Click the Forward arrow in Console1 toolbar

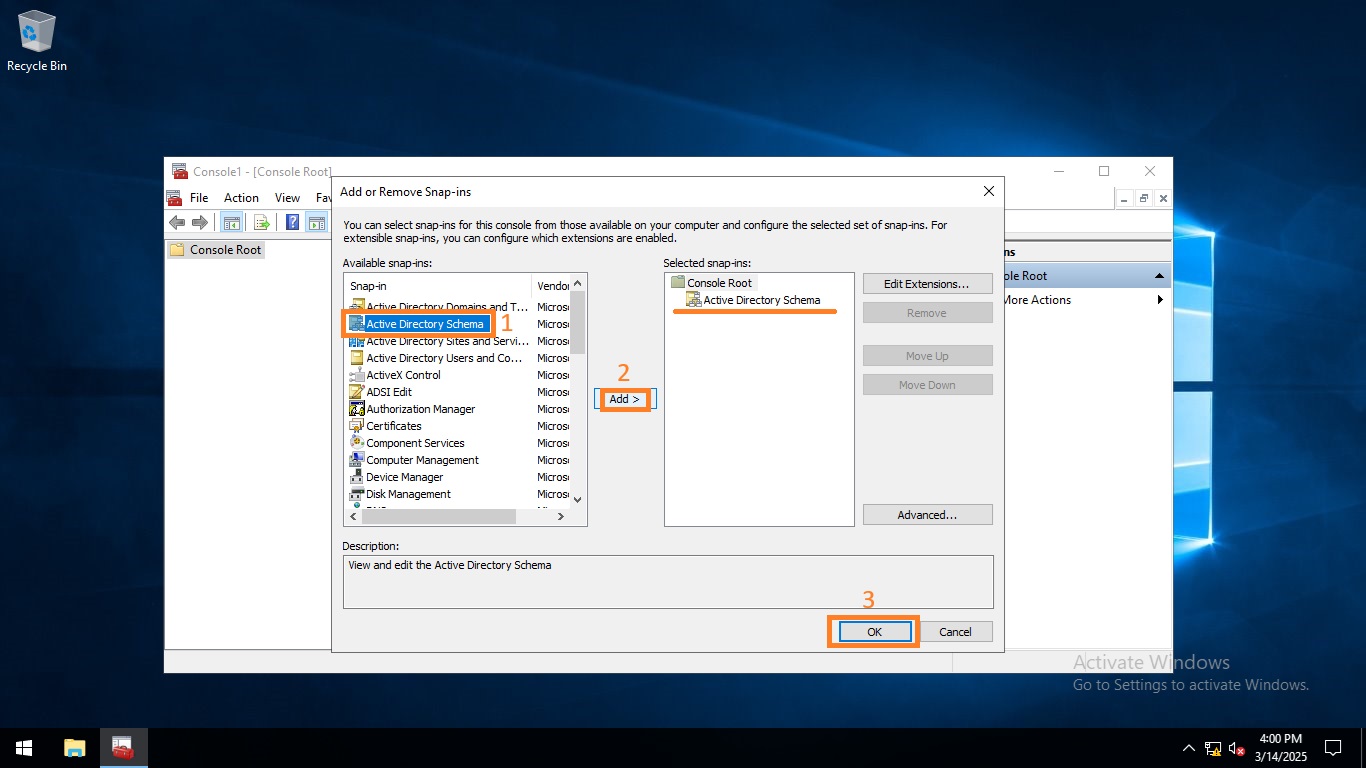tap(200, 223)
